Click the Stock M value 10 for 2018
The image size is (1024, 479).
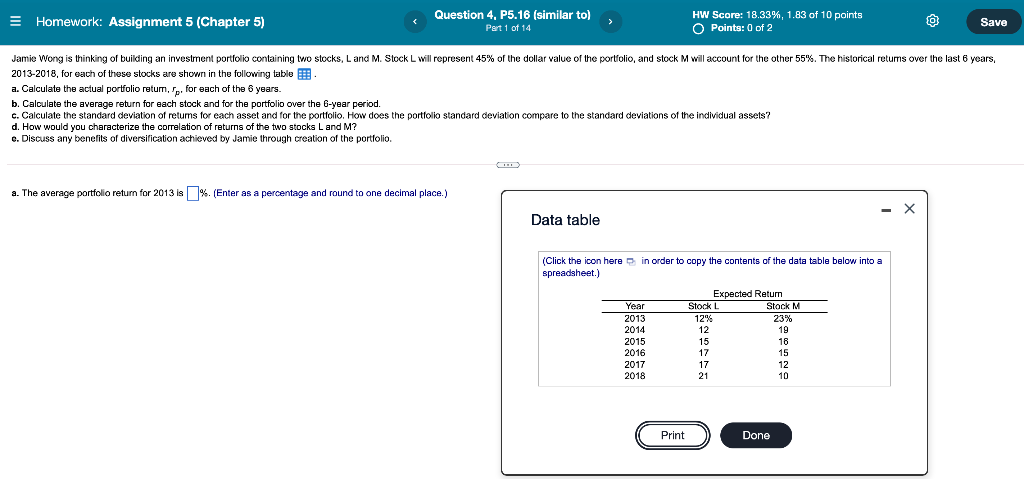click(x=783, y=376)
